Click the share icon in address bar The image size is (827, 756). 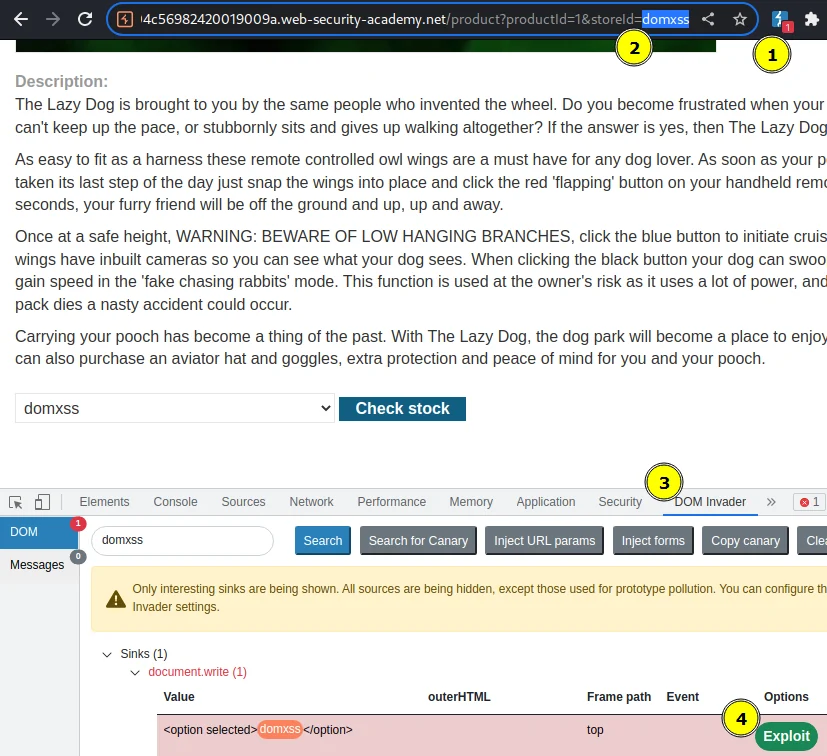point(708,20)
